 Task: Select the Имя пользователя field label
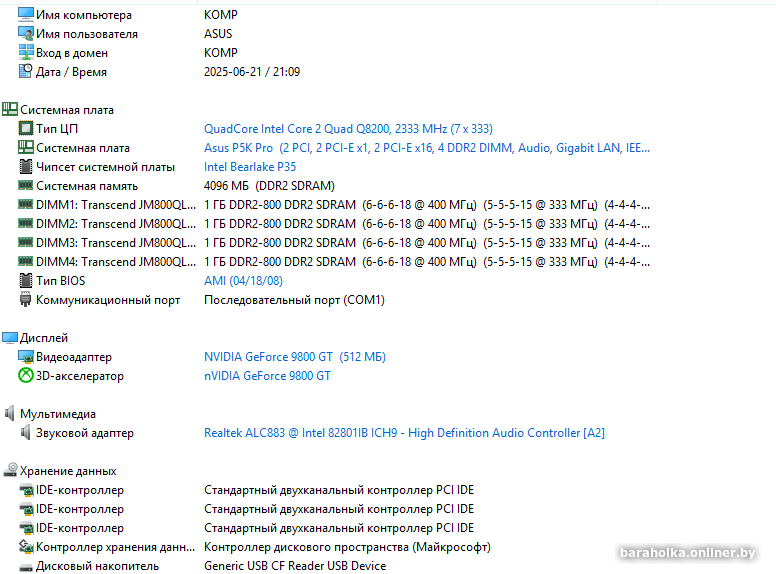pyautogui.click(x=87, y=34)
